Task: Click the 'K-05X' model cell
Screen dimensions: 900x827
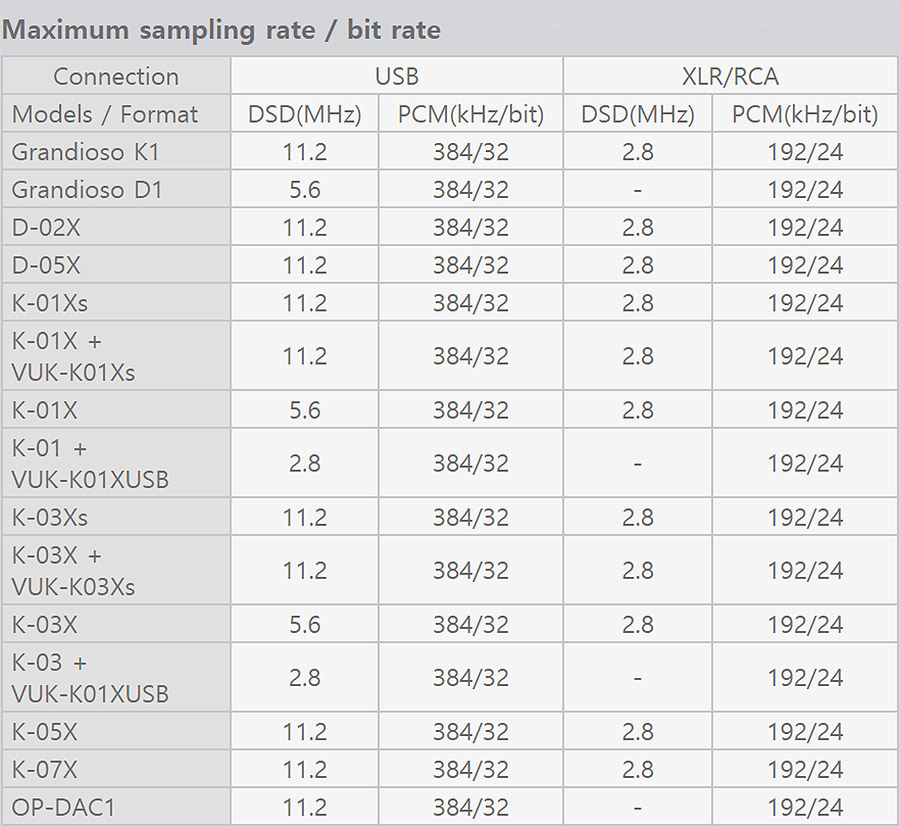Action: point(45,732)
